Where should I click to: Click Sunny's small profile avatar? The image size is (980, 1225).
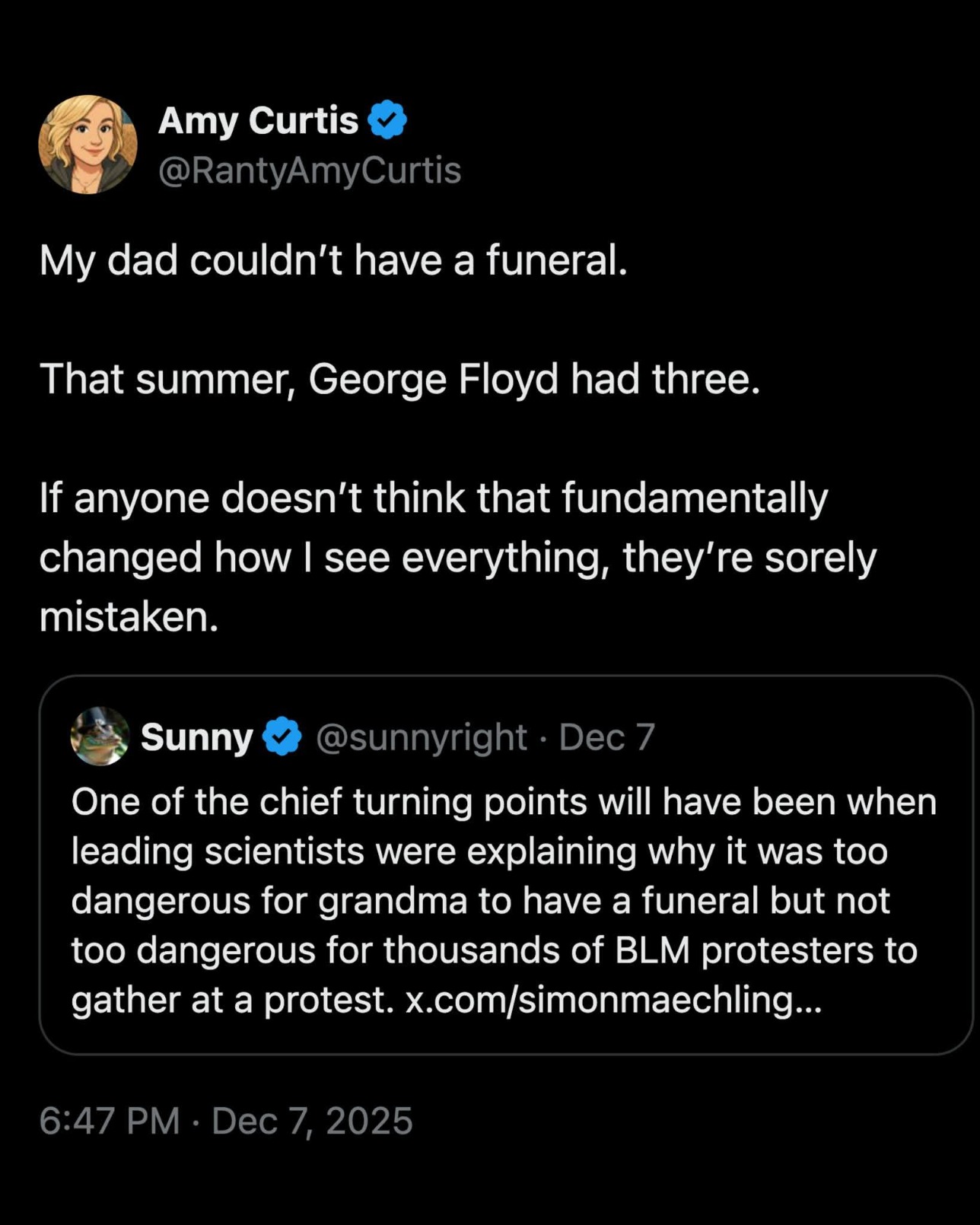click(x=100, y=736)
